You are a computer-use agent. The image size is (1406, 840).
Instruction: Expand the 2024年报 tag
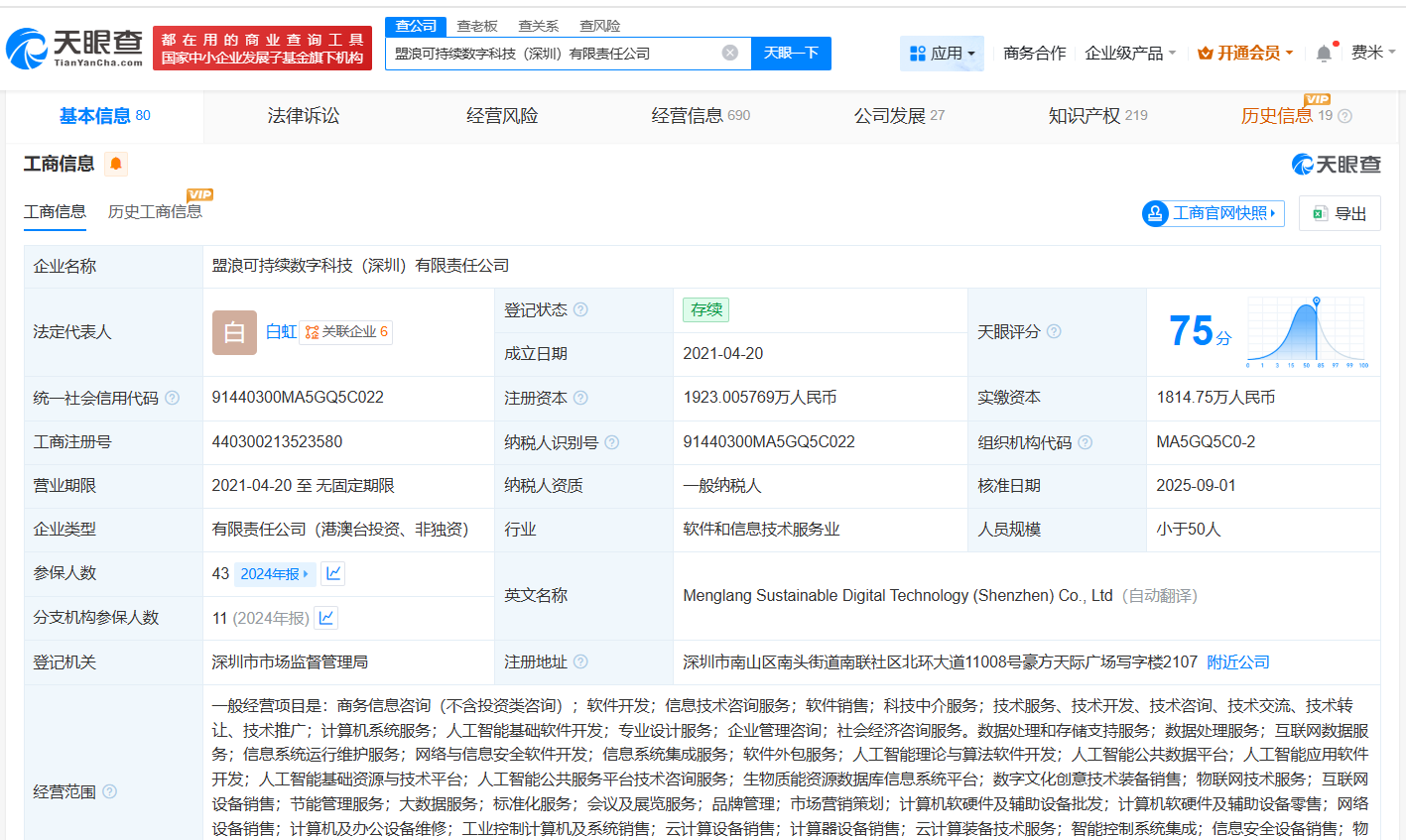(x=275, y=574)
